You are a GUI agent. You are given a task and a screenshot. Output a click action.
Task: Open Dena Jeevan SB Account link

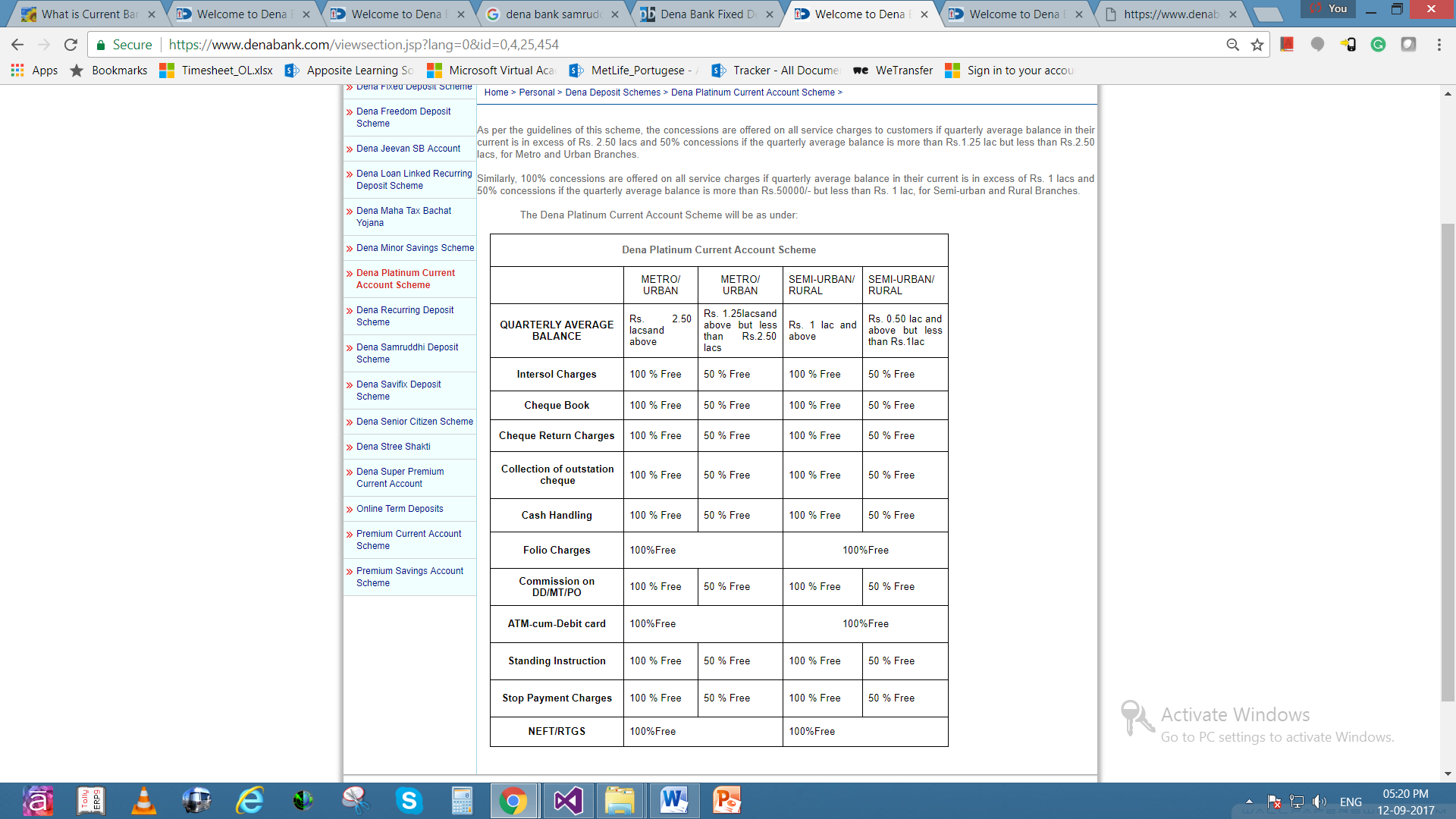click(x=408, y=149)
